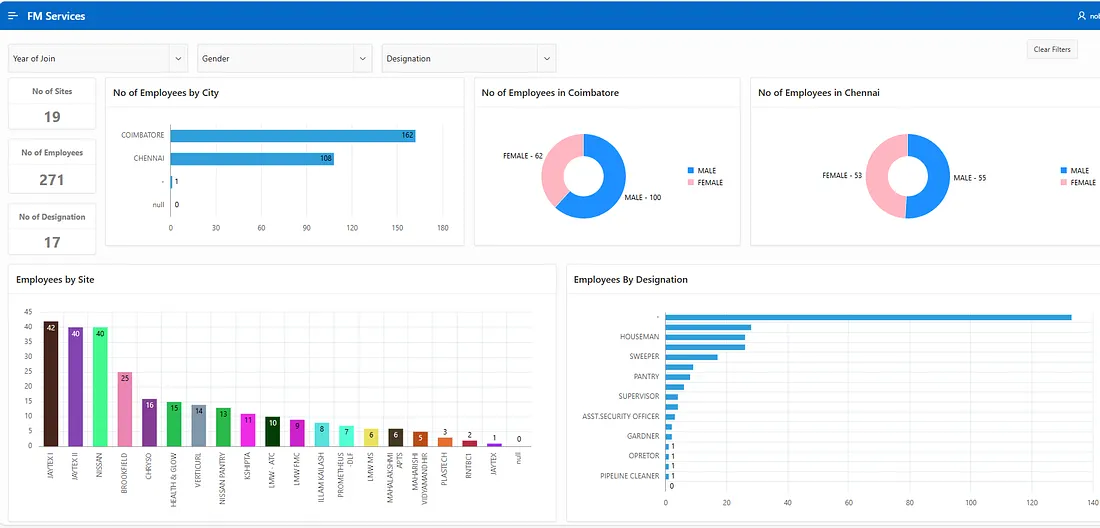Screen dimensions: 1100x528
Task: Click the longest bar in Employees By Designation
Action: (867, 317)
